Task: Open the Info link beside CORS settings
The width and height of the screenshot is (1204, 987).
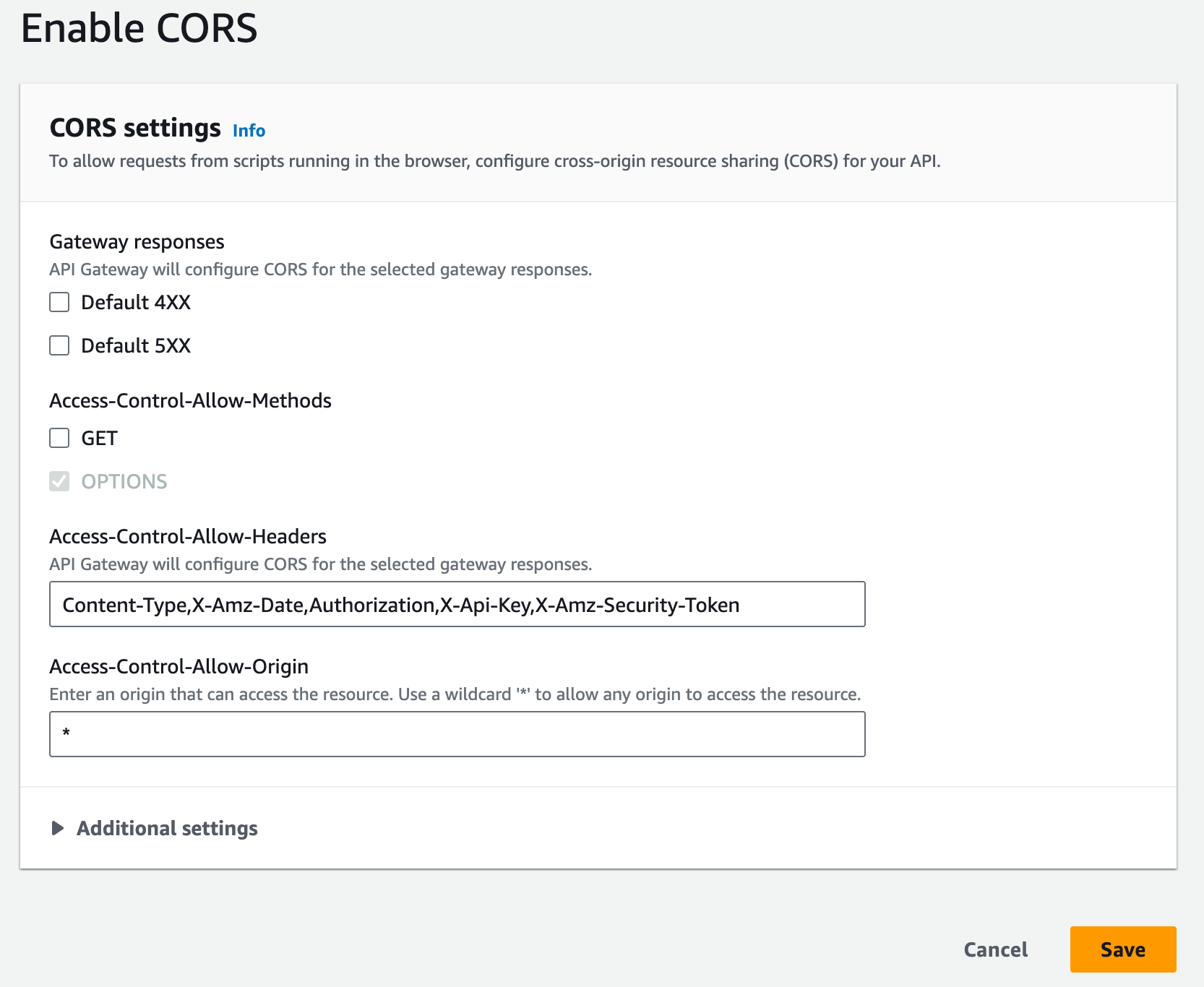Action: 249,131
